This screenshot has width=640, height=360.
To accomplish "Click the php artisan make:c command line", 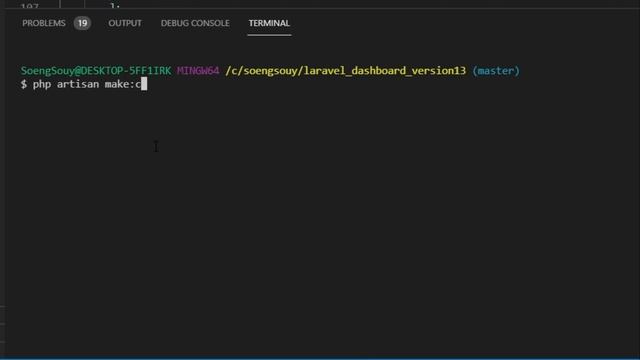I will 84,84.
